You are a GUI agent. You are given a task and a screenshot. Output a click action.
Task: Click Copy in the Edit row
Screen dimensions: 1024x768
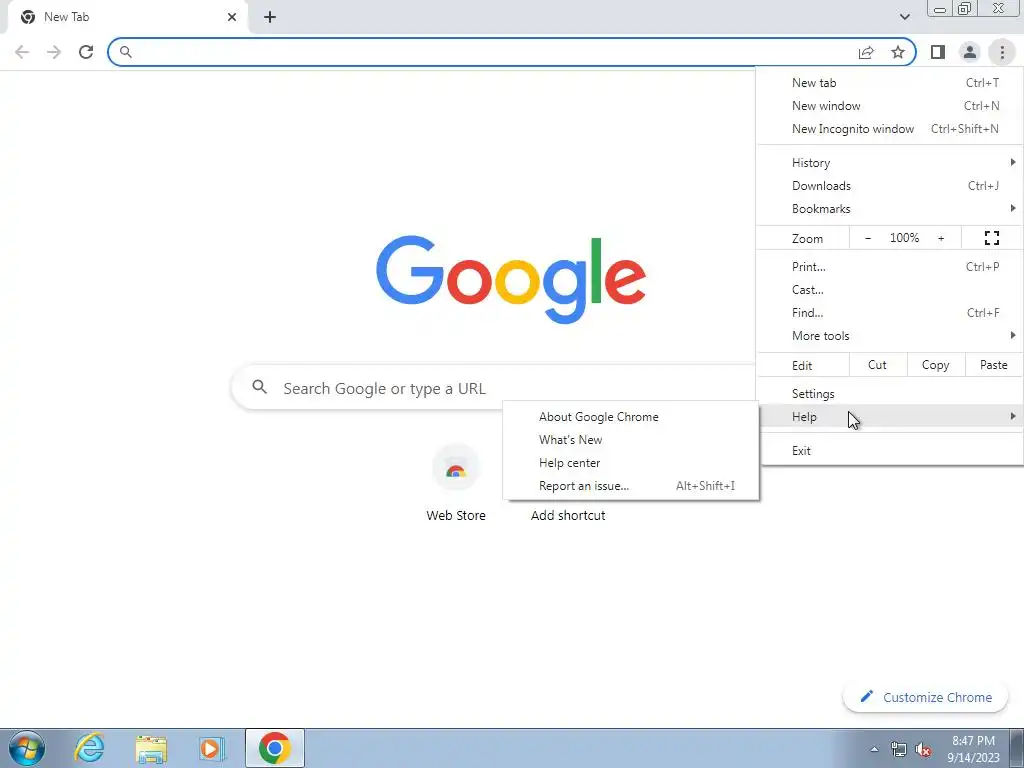935,365
